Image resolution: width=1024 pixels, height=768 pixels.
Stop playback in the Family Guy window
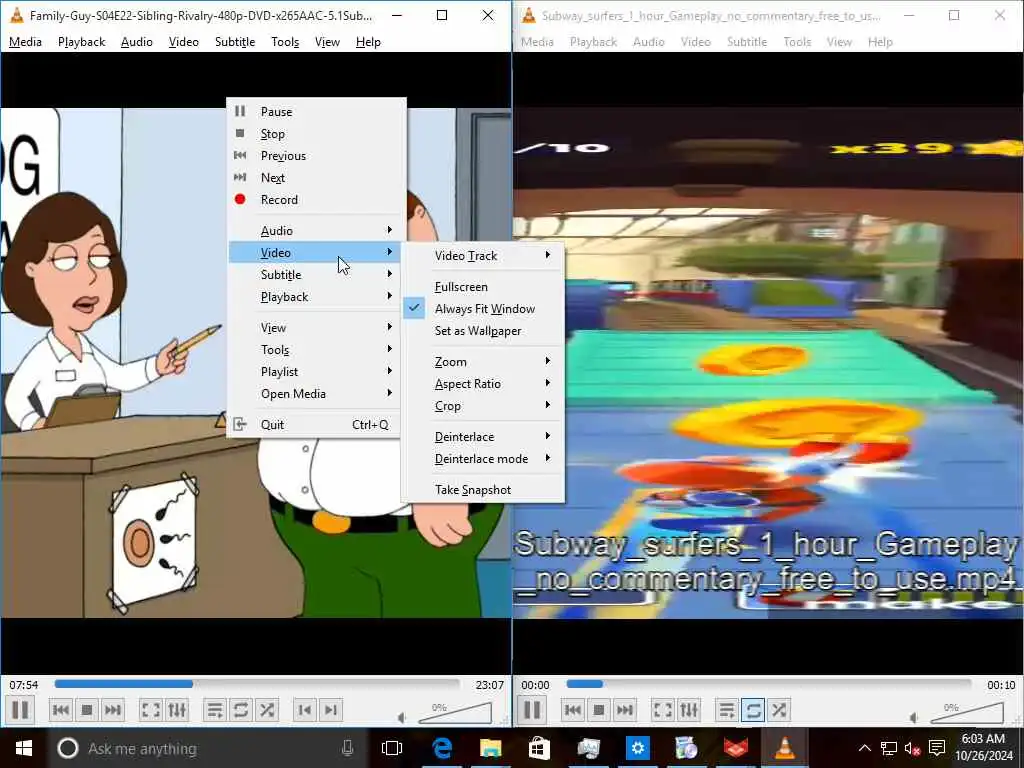pyautogui.click(x=87, y=710)
